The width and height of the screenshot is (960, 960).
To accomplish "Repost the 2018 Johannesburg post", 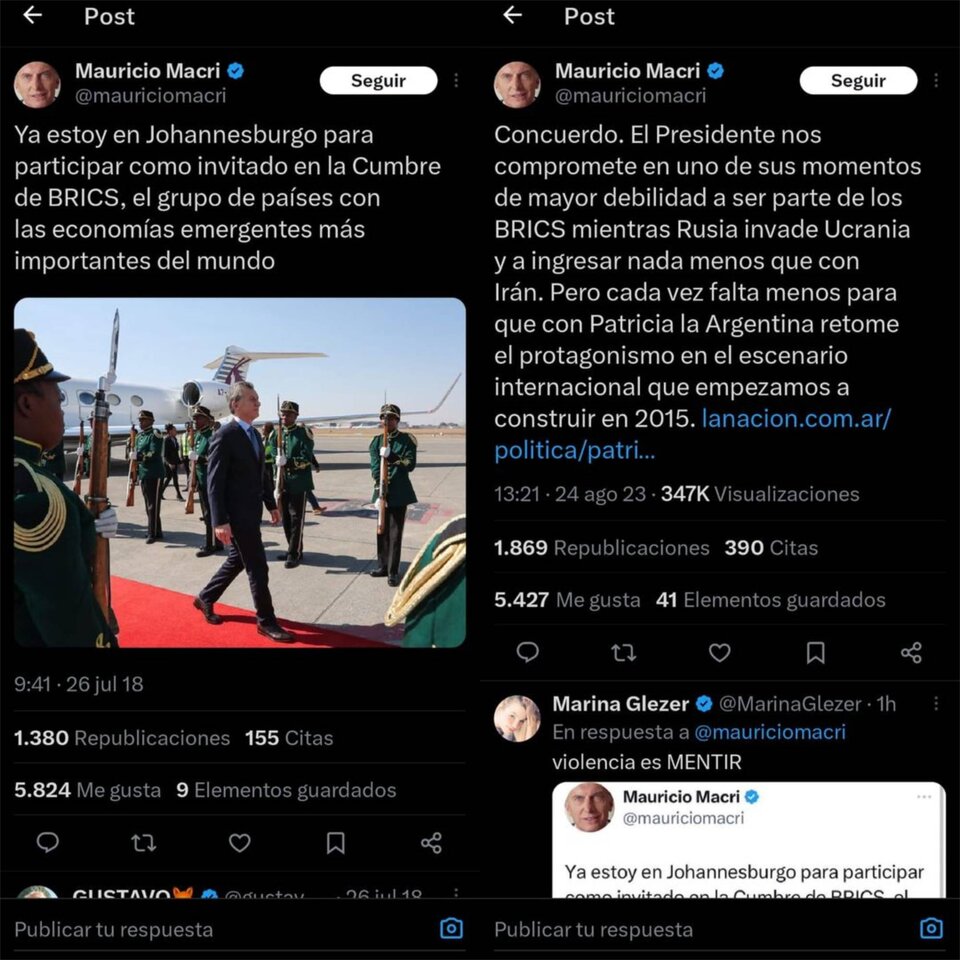I will coord(144,843).
